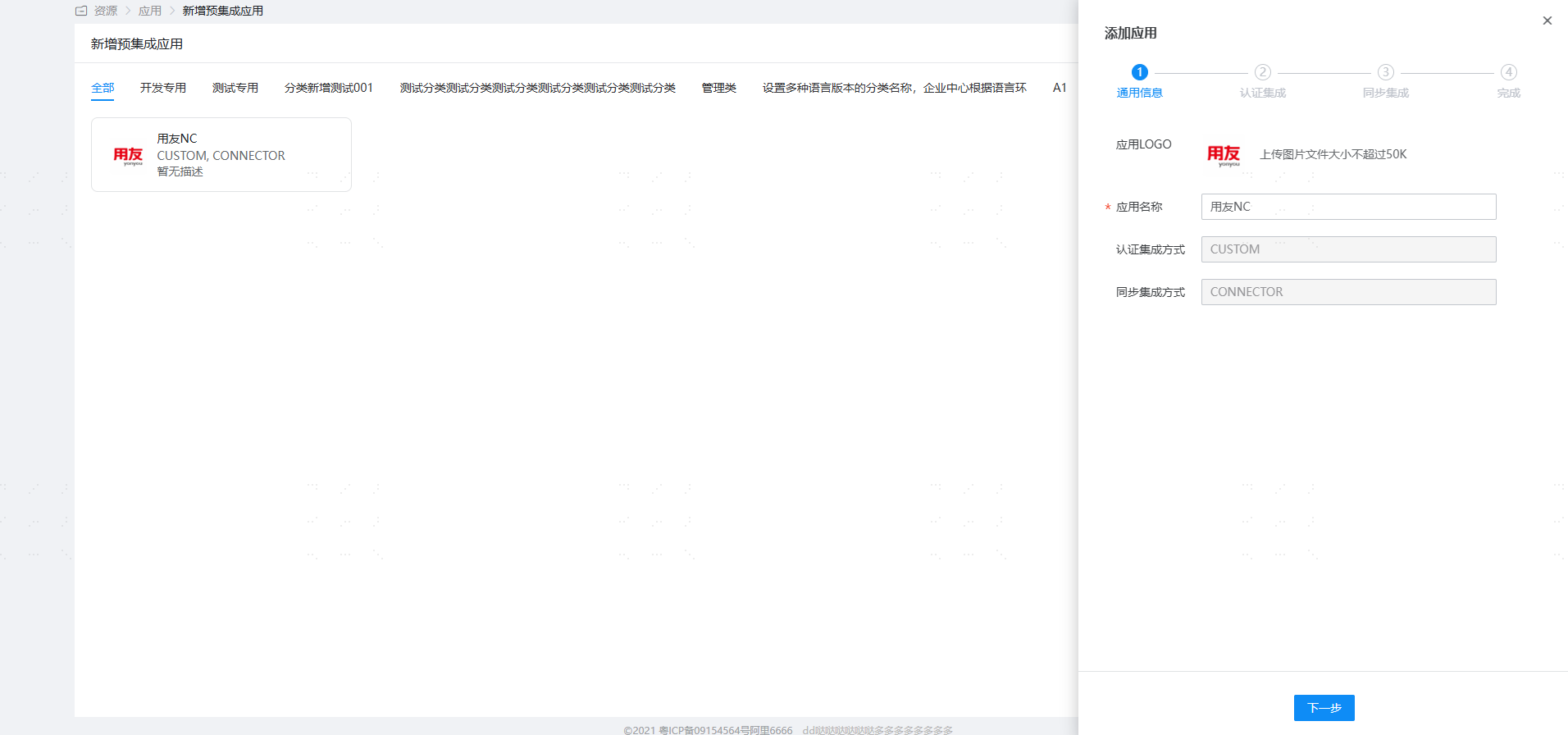Open the 测试专用 tab
The width and height of the screenshot is (1568, 735).
click(x=235, y=88)
